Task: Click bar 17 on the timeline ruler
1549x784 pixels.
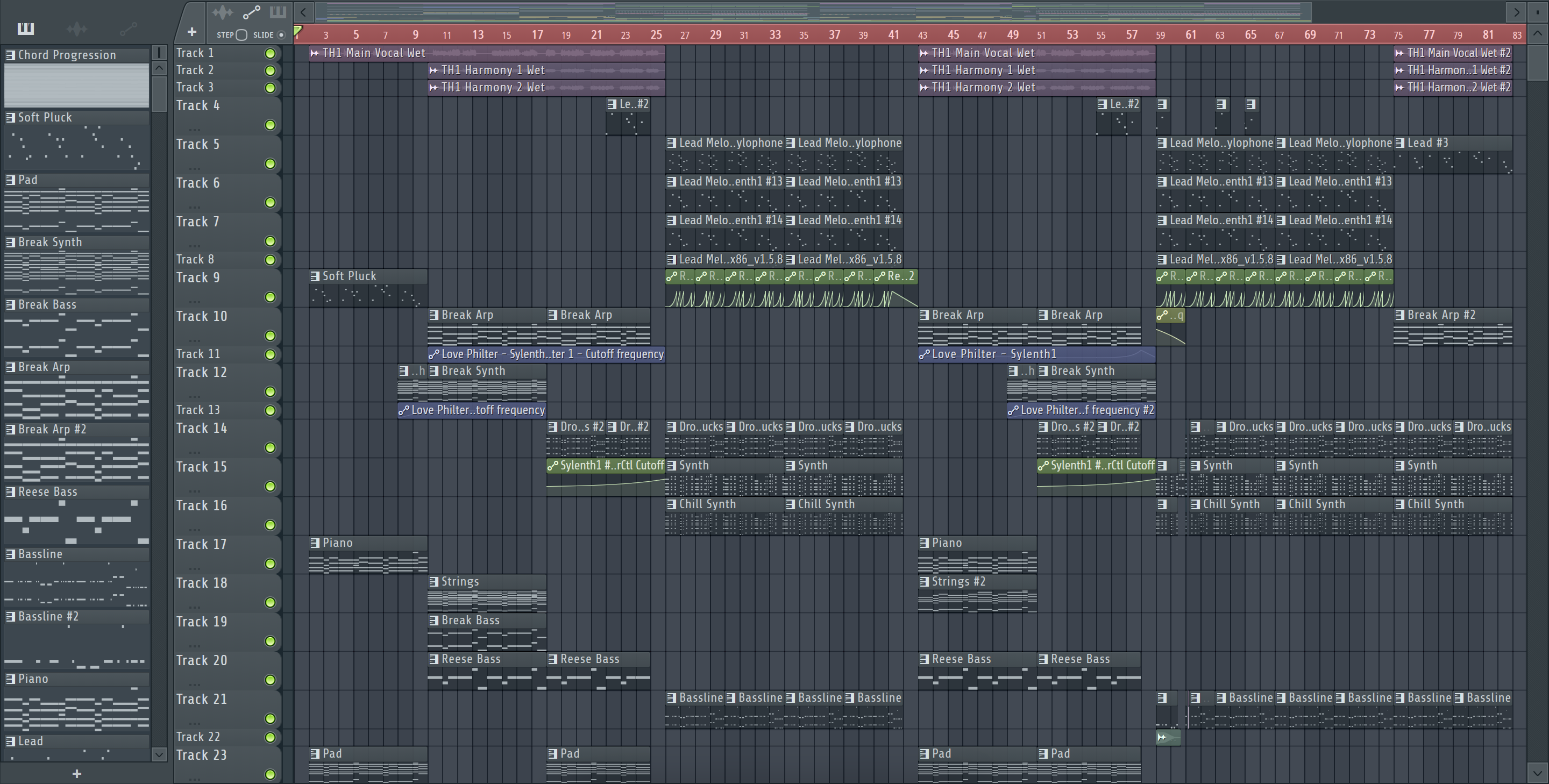Action: 537,35
